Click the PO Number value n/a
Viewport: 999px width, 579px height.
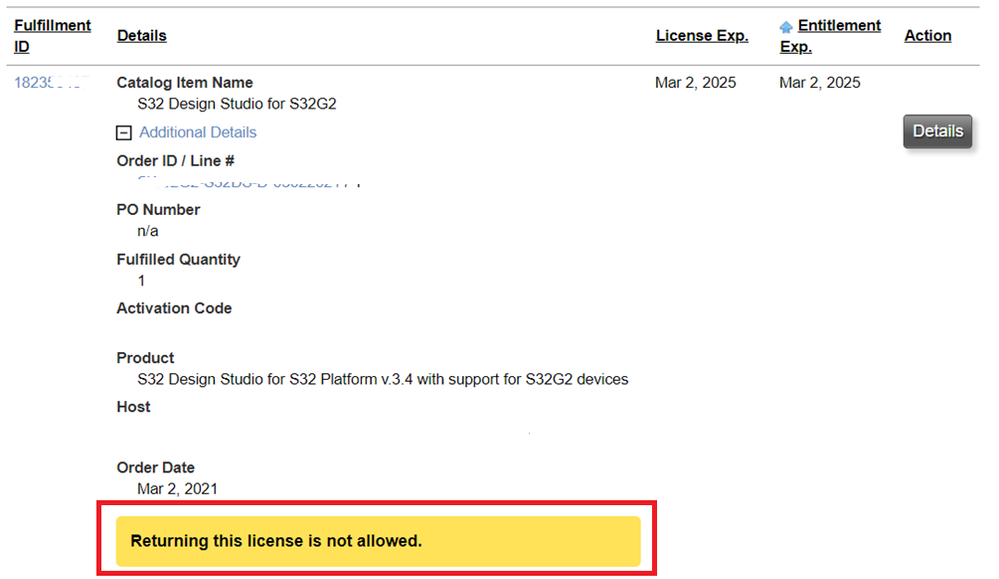coord(148,231)
